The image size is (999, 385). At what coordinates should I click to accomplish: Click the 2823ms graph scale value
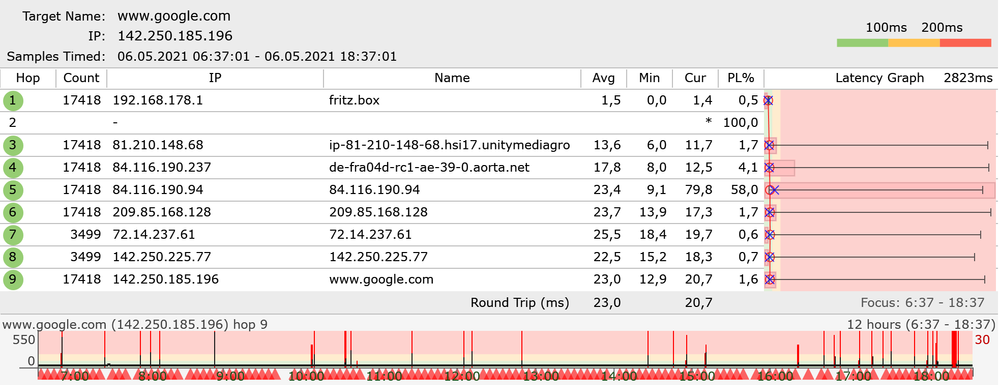point(968,78)
